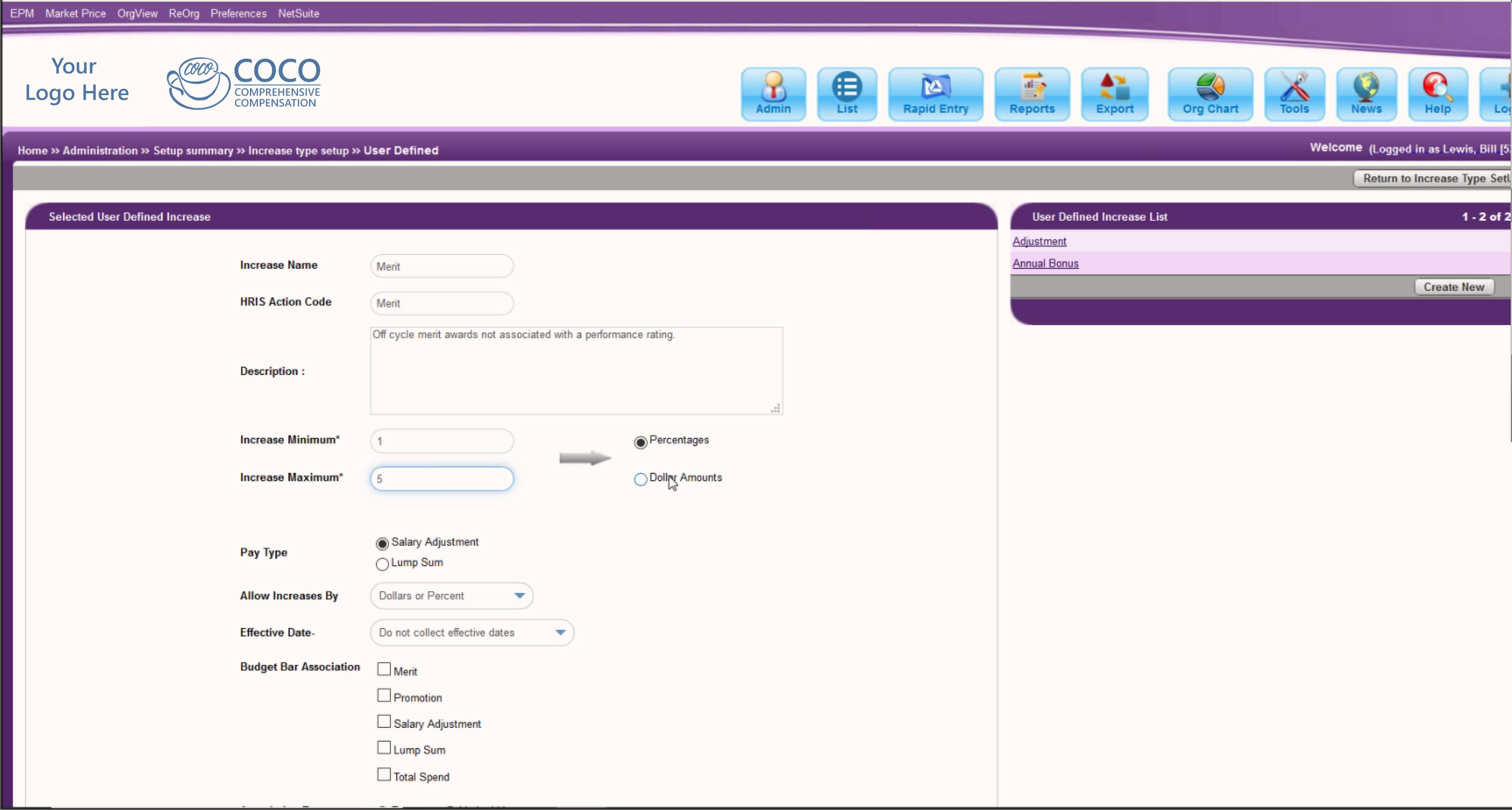The image size is (1512, 810).
Task: Click the Create New button
Action: point(1453,287)
